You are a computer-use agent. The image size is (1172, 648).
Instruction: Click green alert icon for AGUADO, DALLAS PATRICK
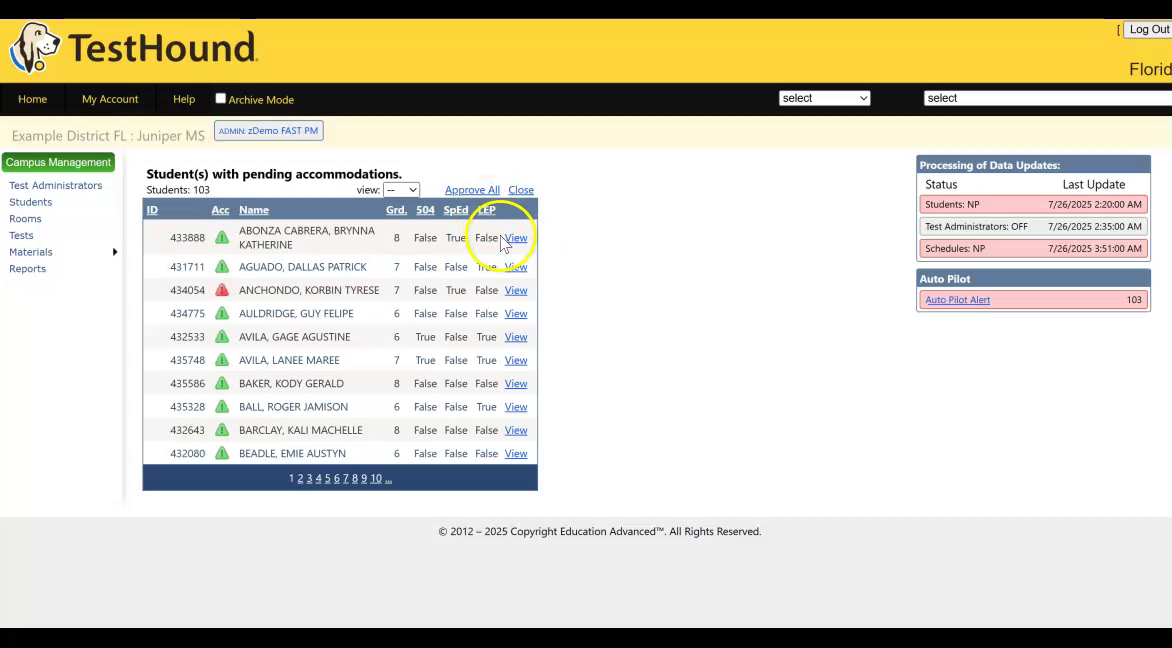tap(222, 267)
